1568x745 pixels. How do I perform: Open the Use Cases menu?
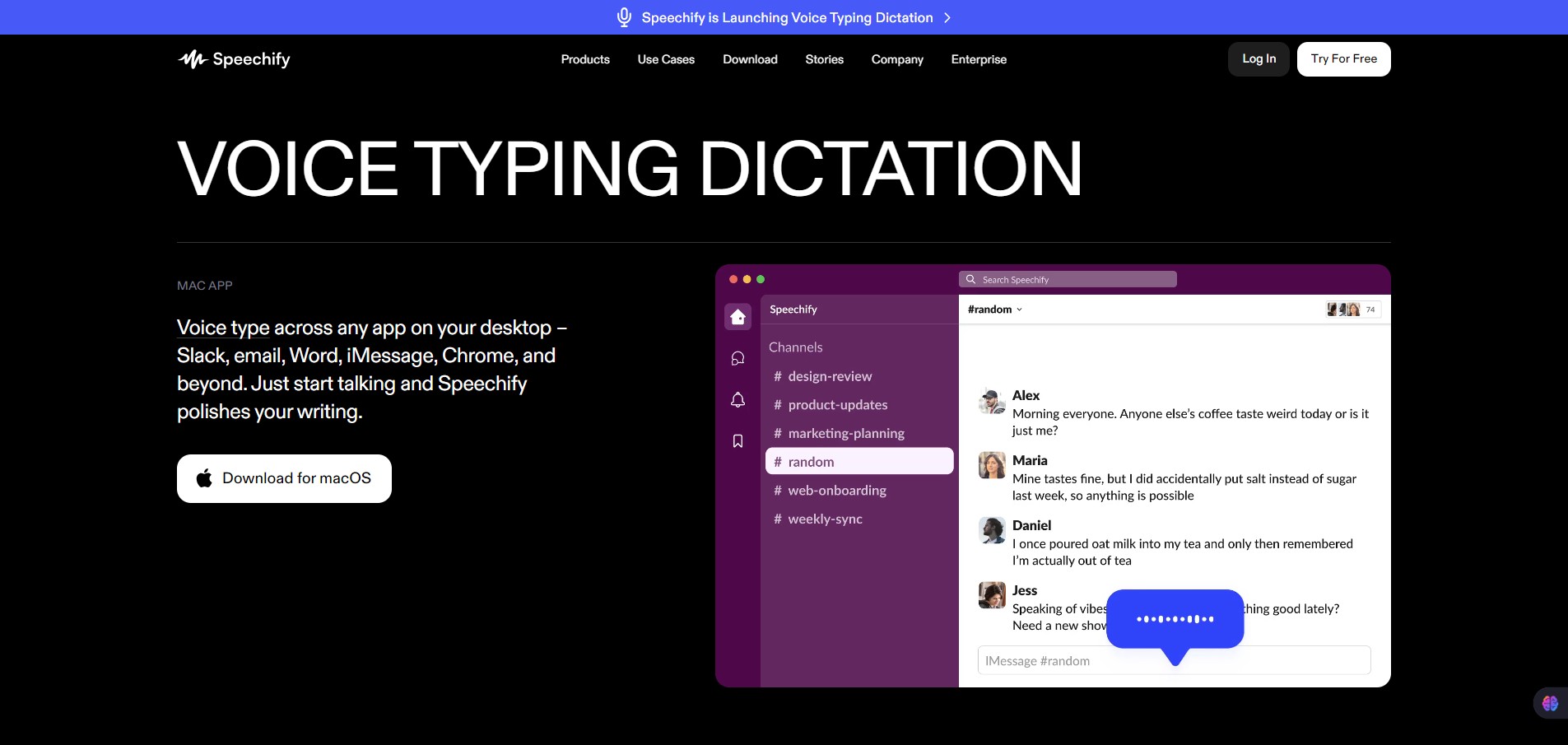pos(666,59)
